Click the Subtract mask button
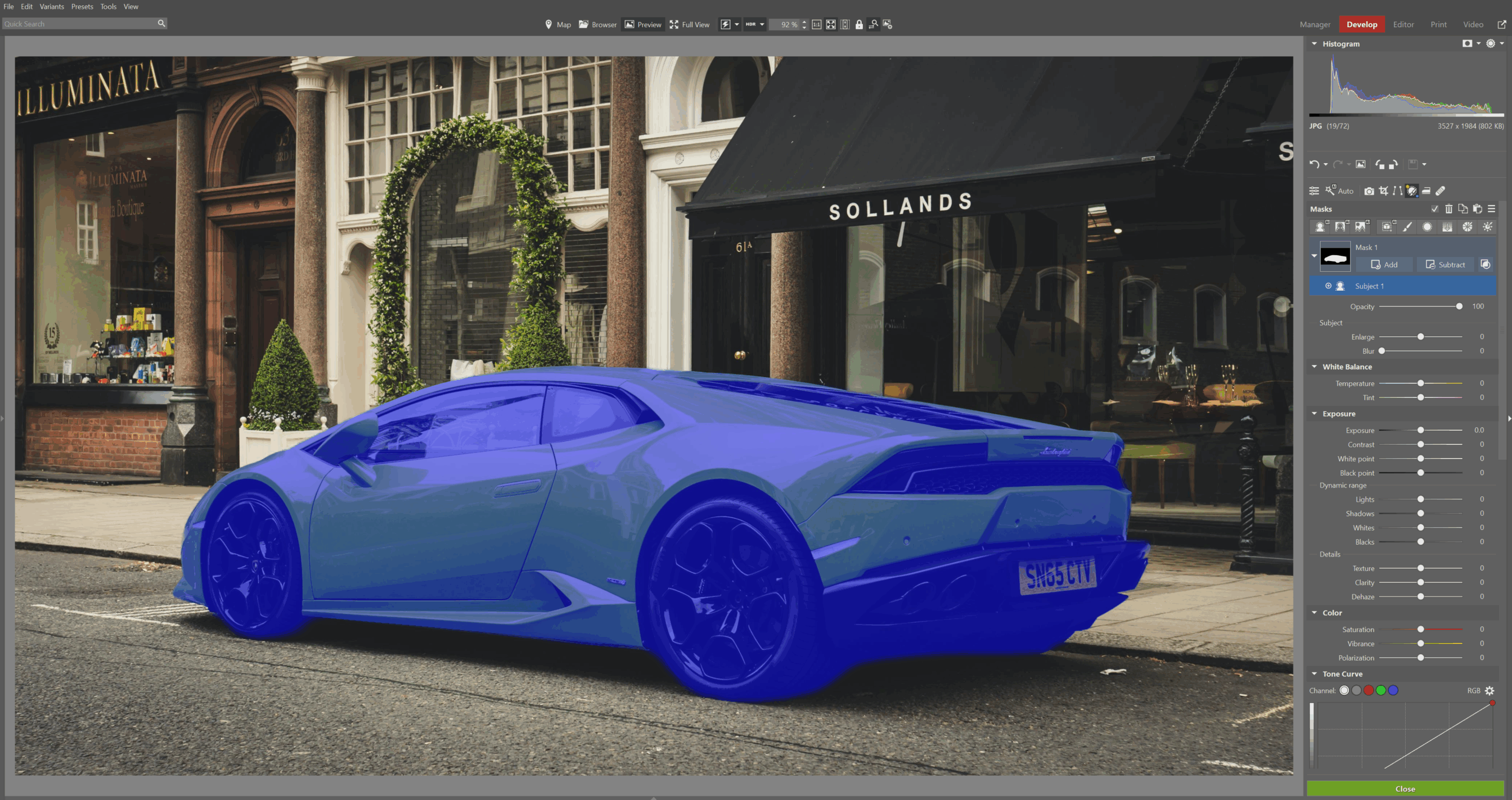 [1445, 265]
